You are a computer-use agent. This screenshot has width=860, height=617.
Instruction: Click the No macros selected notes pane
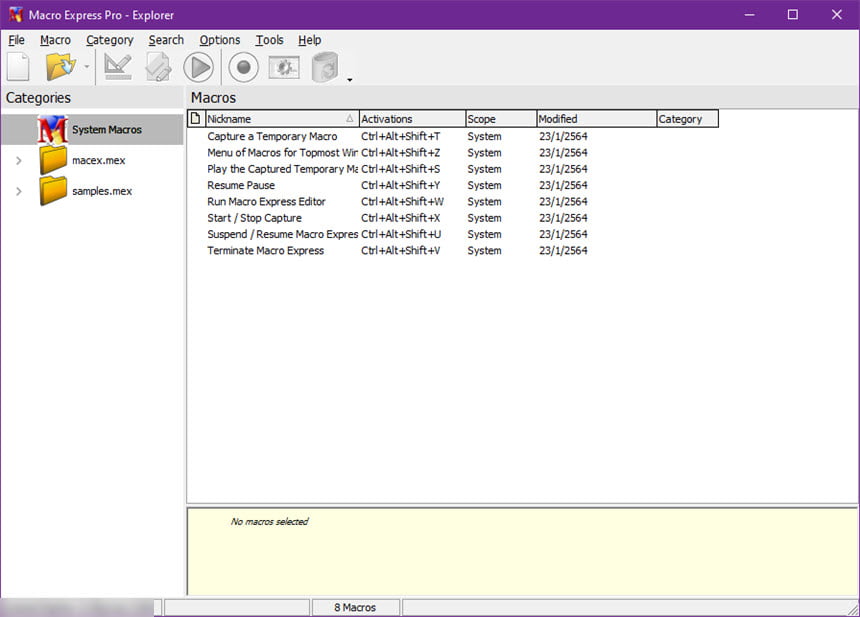coord(522,551)
